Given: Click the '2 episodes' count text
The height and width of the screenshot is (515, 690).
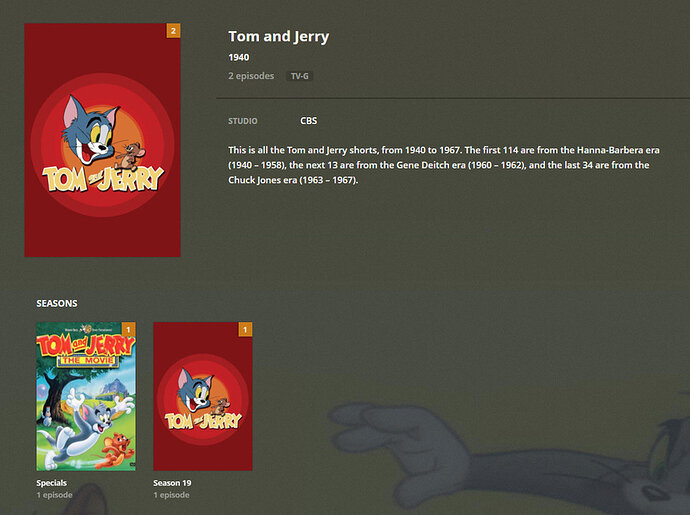Looking at the screenshot, I should click(251, 76).
